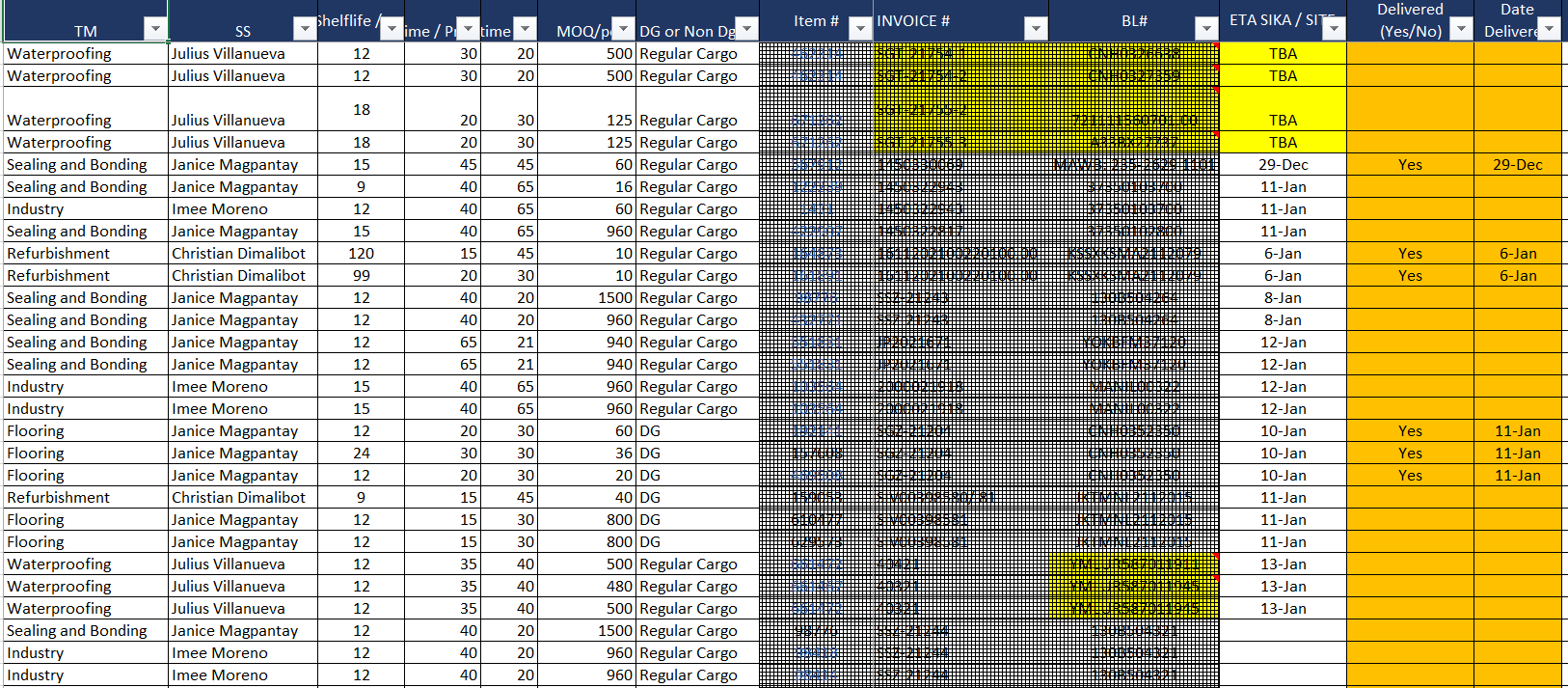The width and height of the screenshot is (1568, 688).
Task: Select invoice cell SGT-21754-2
Action: 960,76
